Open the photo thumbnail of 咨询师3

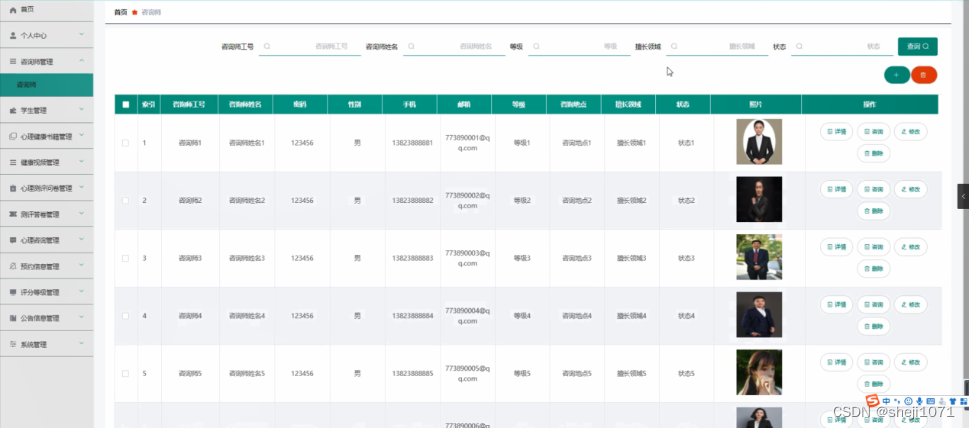pos(759,257)
